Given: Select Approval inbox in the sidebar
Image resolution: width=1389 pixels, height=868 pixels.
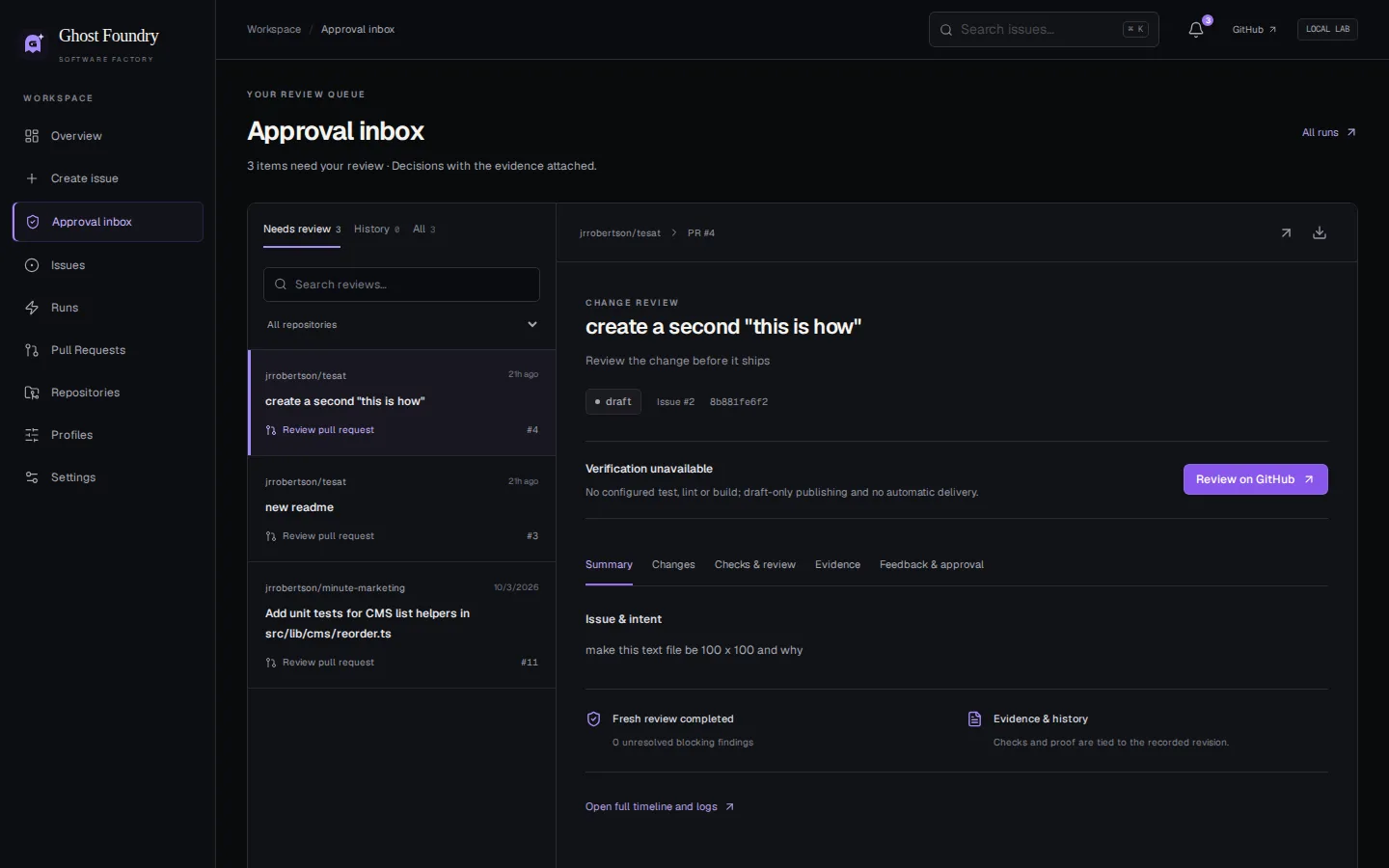Looking at the screenshot, I should (108, 222).
